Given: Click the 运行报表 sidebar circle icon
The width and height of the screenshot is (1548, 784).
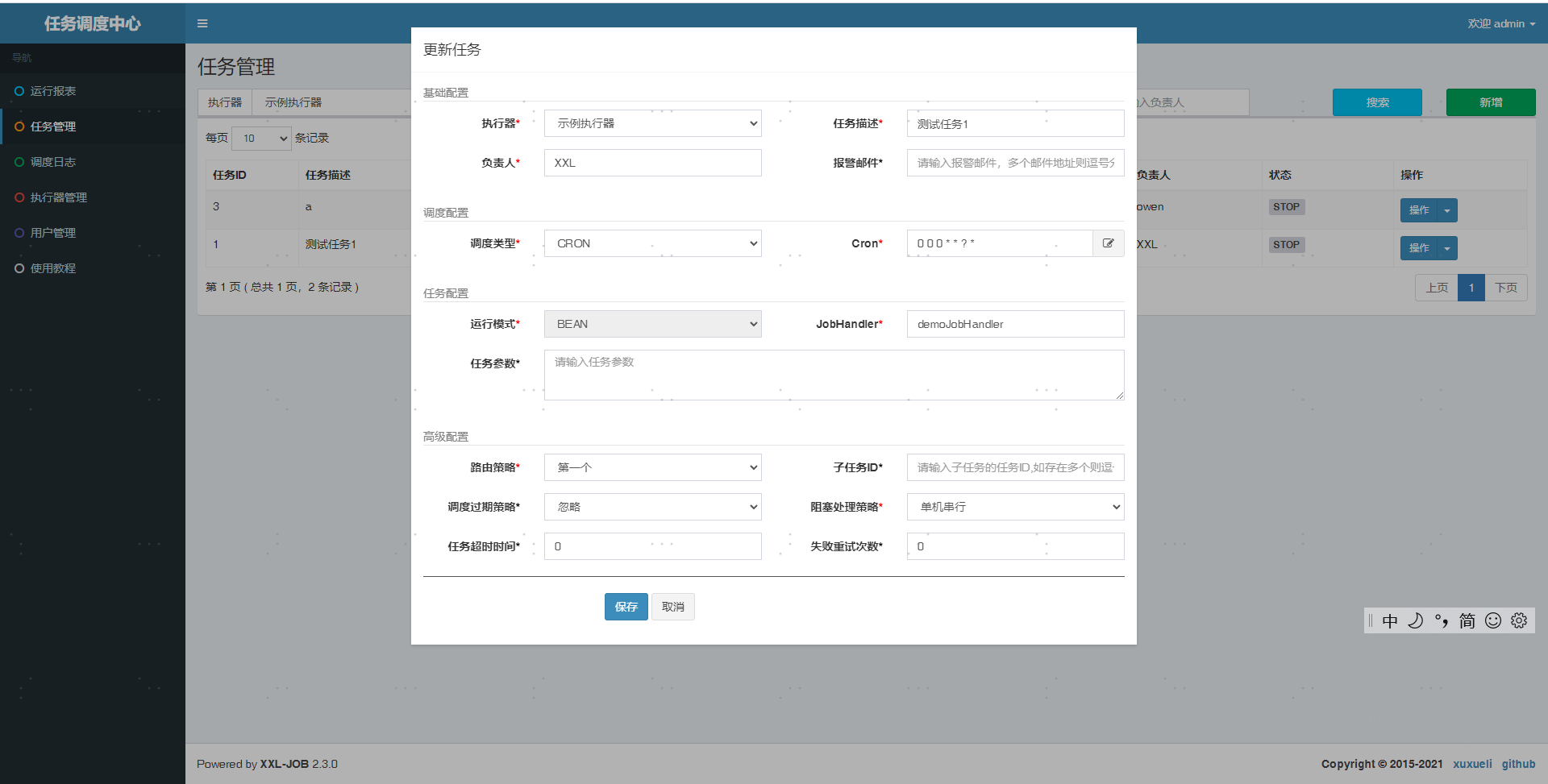Looking at the screenshot, I should click(19, 91).
